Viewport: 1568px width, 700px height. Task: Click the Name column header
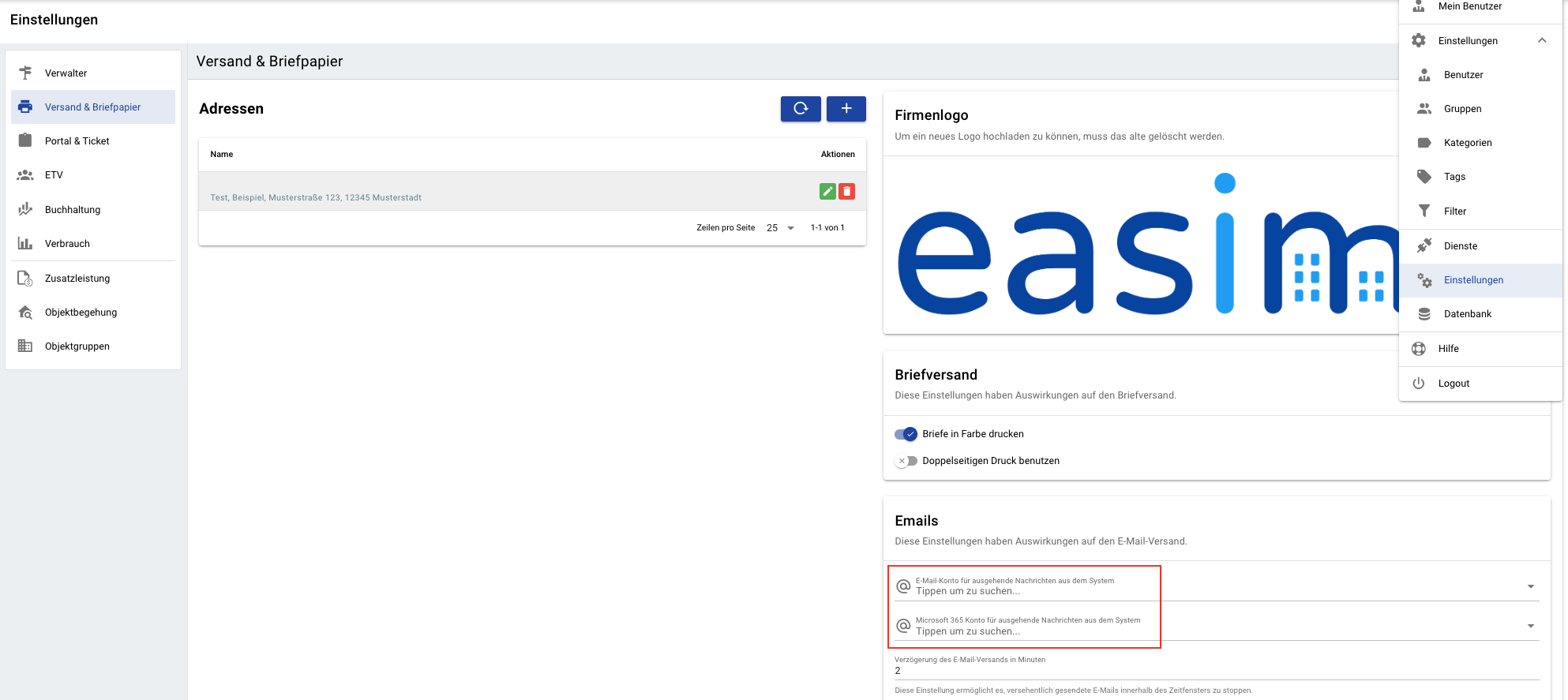pos(222,154)
